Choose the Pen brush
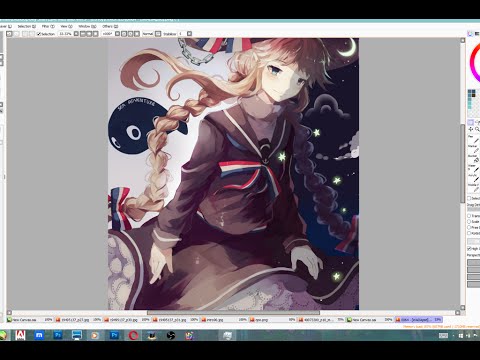 tap(474, 140)
